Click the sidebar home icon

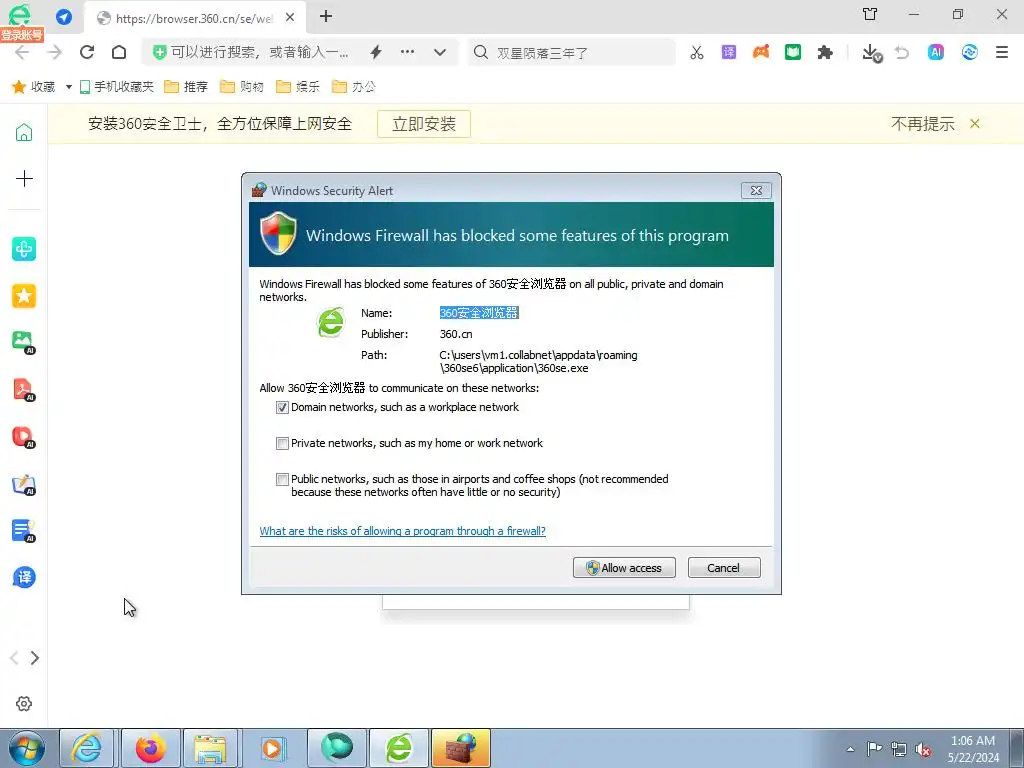coord(24,133)
